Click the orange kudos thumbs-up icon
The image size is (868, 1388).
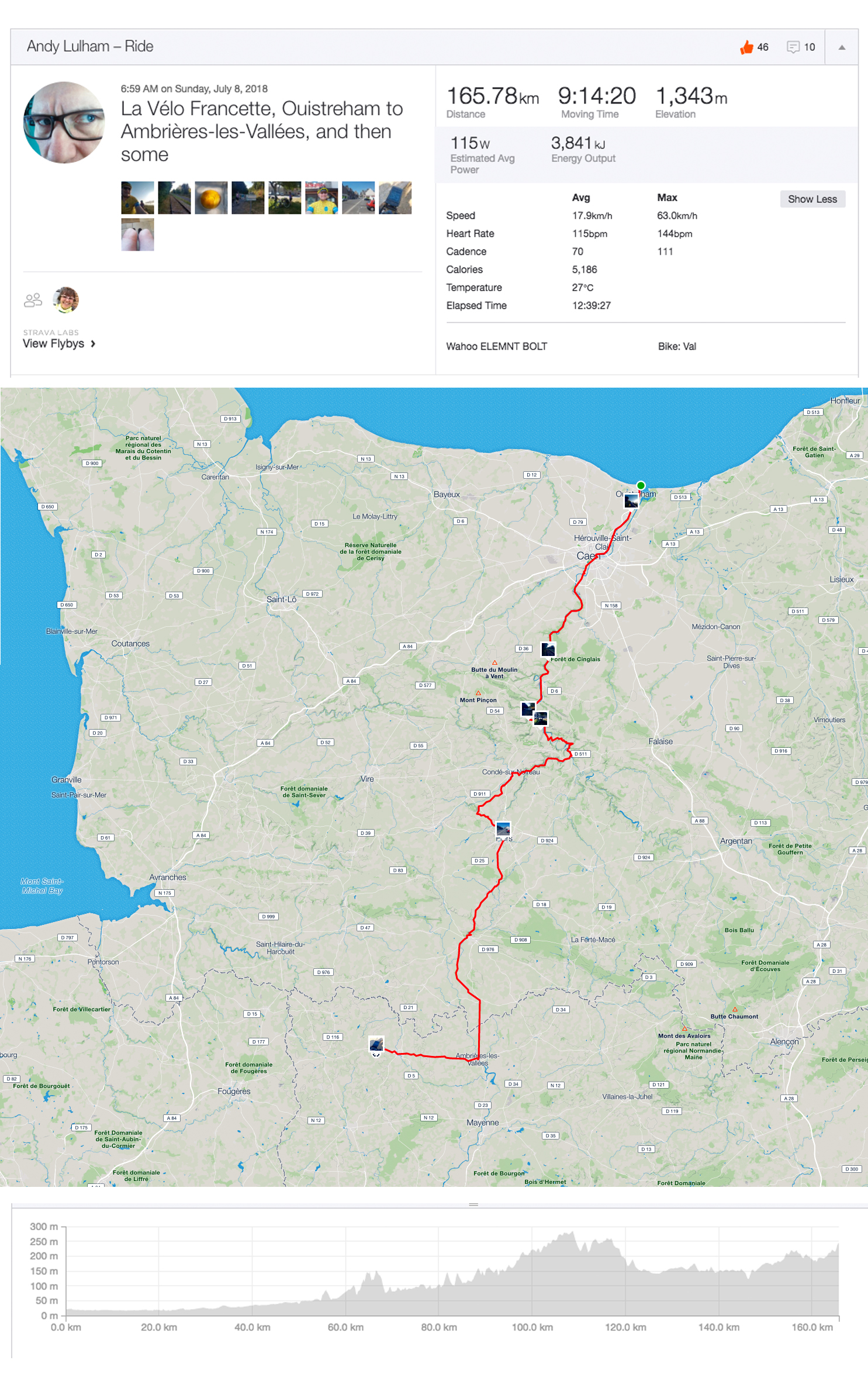[746, 47]
